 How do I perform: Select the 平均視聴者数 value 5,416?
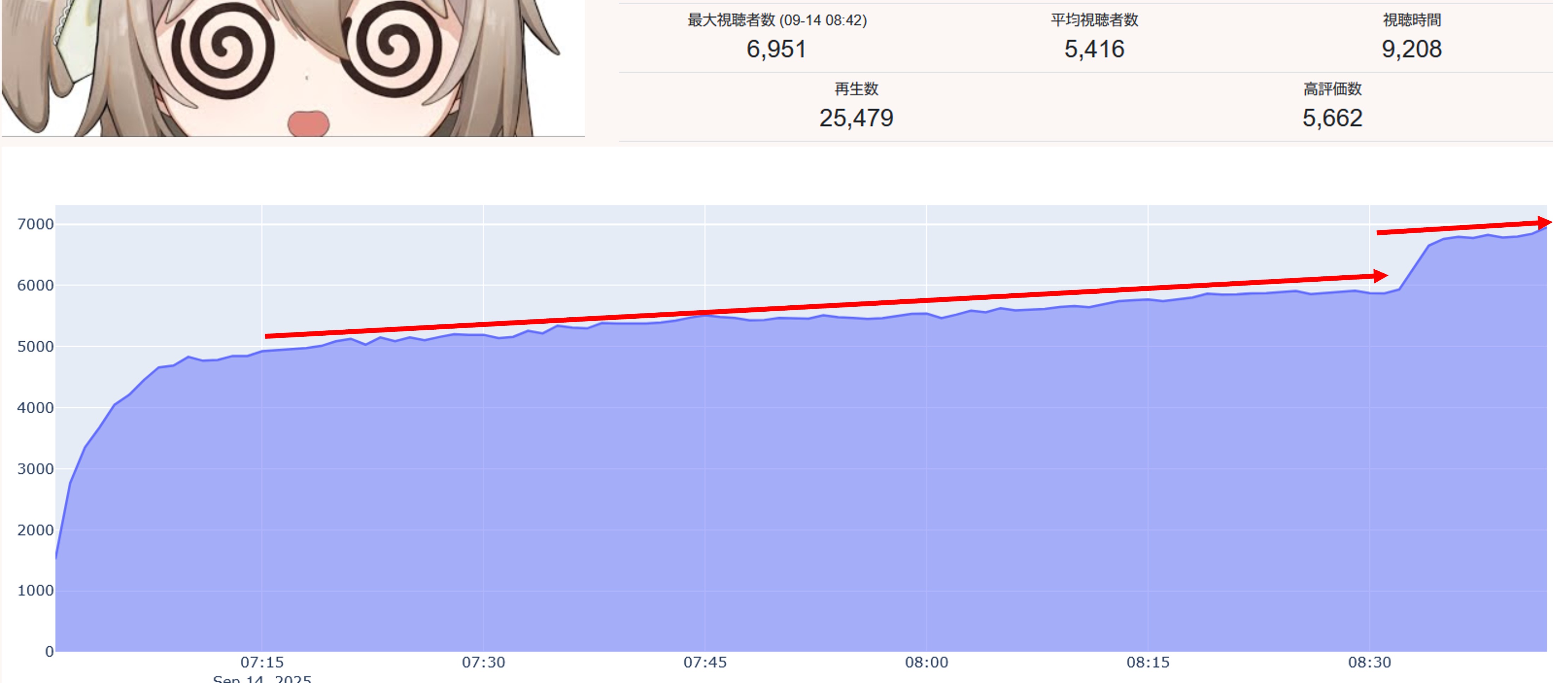pos(1094,49)
